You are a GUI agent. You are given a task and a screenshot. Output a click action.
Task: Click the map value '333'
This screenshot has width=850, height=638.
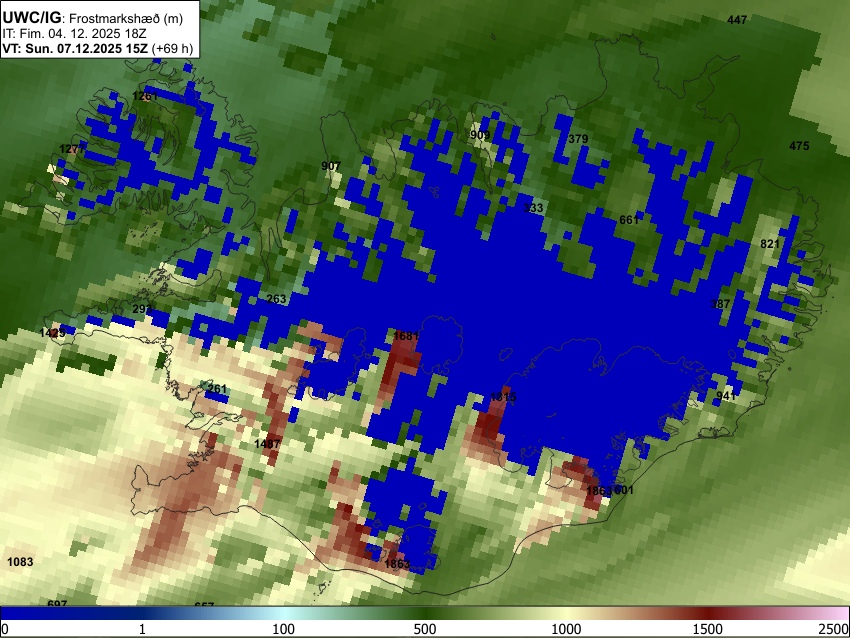click(533, 208)
